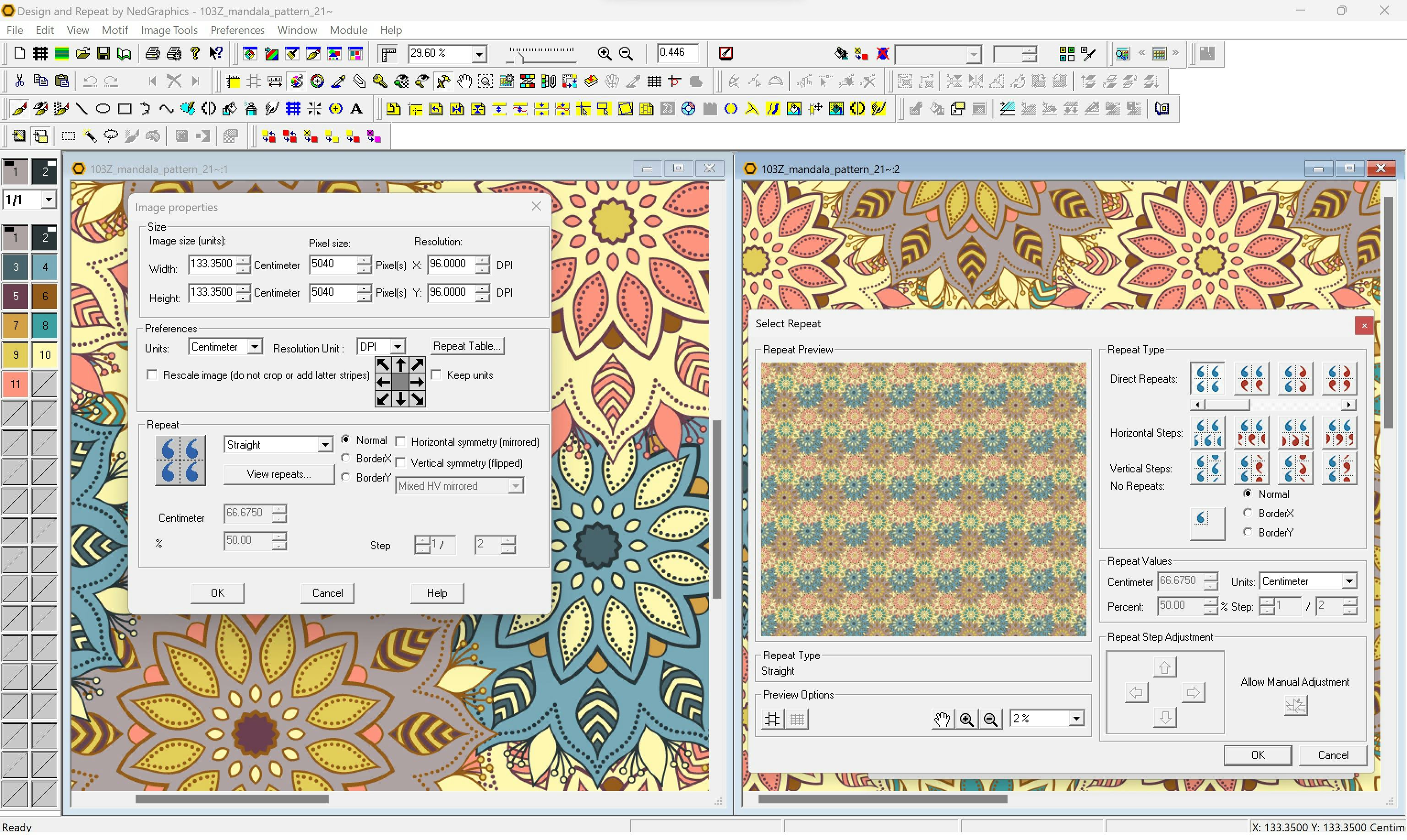Enable Horizontal symmetry (mirrored) checkbox
The image size is (1407, 840).
click(x=401, y=441)
